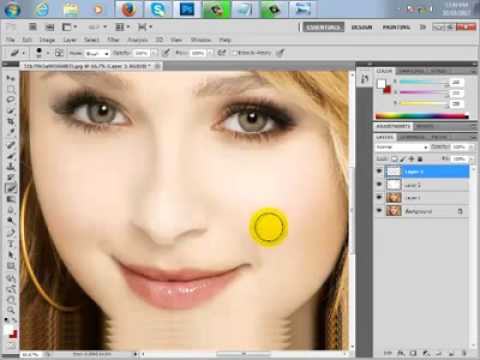Click the tablet pressure icon after the Opacity field

166,53
